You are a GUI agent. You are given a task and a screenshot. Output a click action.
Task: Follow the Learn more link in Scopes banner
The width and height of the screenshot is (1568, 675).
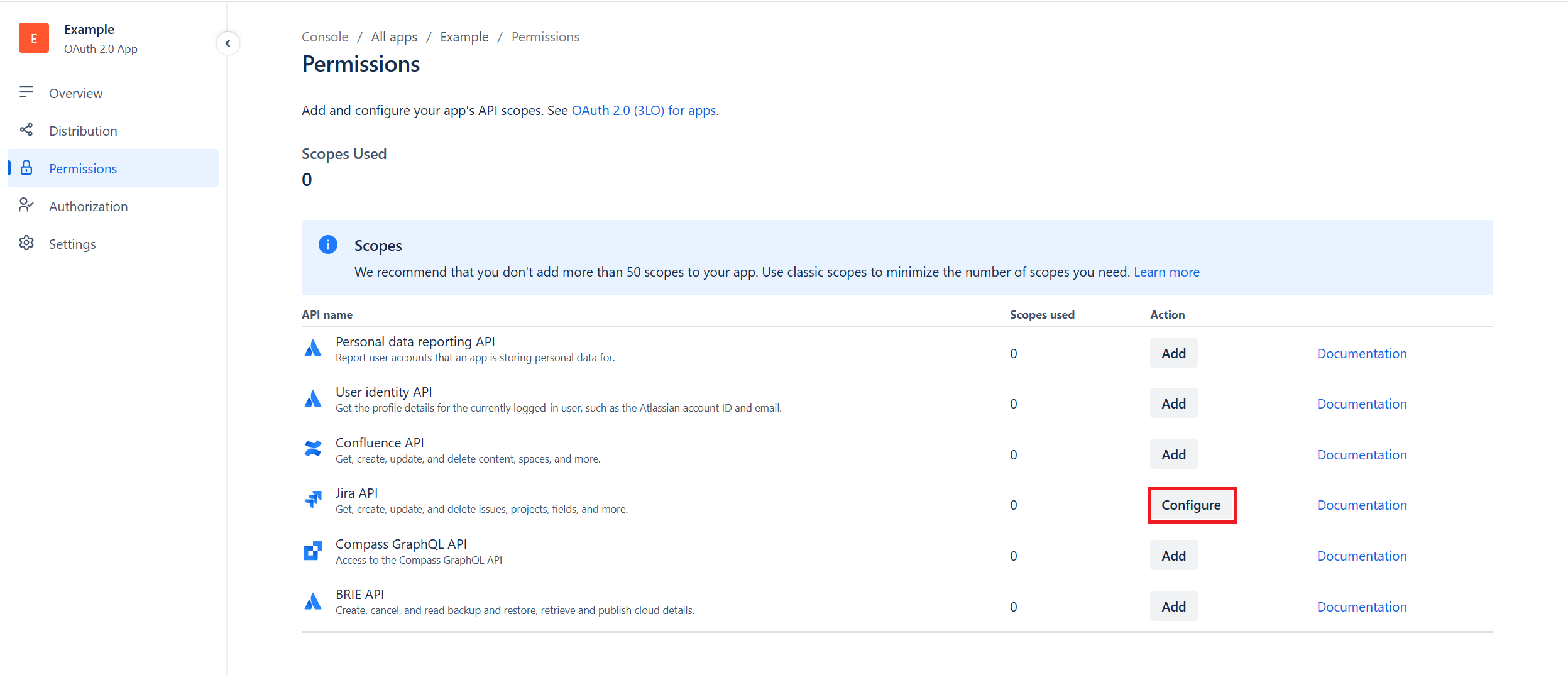(x=1166, y=272)
